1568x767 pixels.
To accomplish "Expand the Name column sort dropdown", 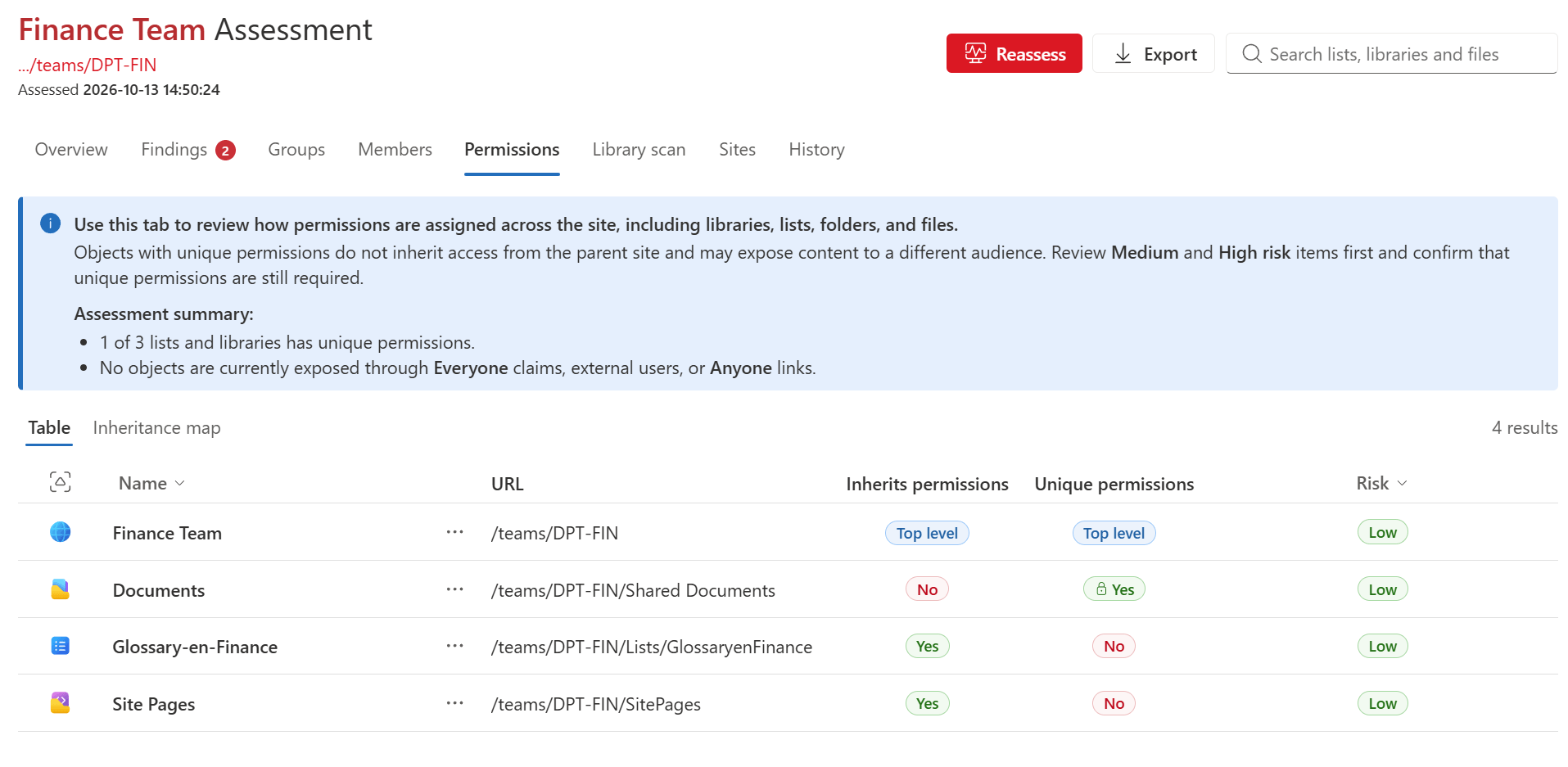I will point(179,484).
